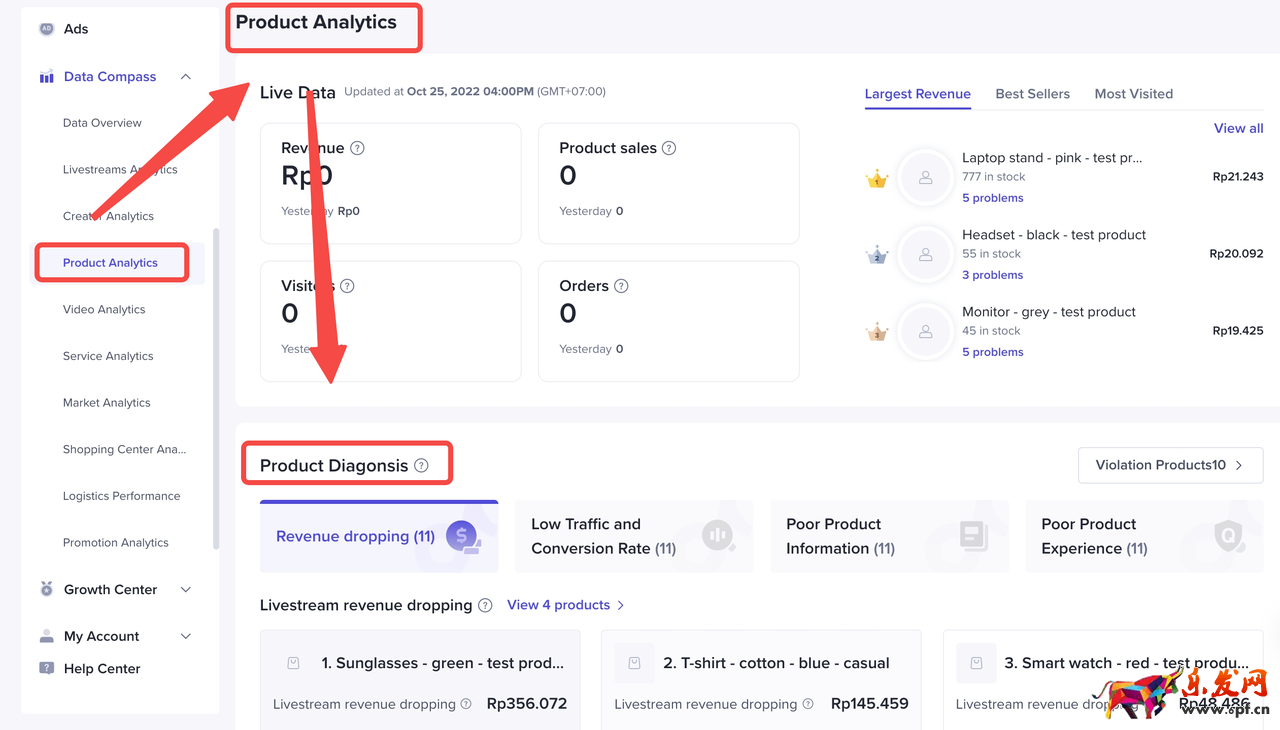Click help icon beside Orders
The image size is (1280, 730).
[621, 286]
